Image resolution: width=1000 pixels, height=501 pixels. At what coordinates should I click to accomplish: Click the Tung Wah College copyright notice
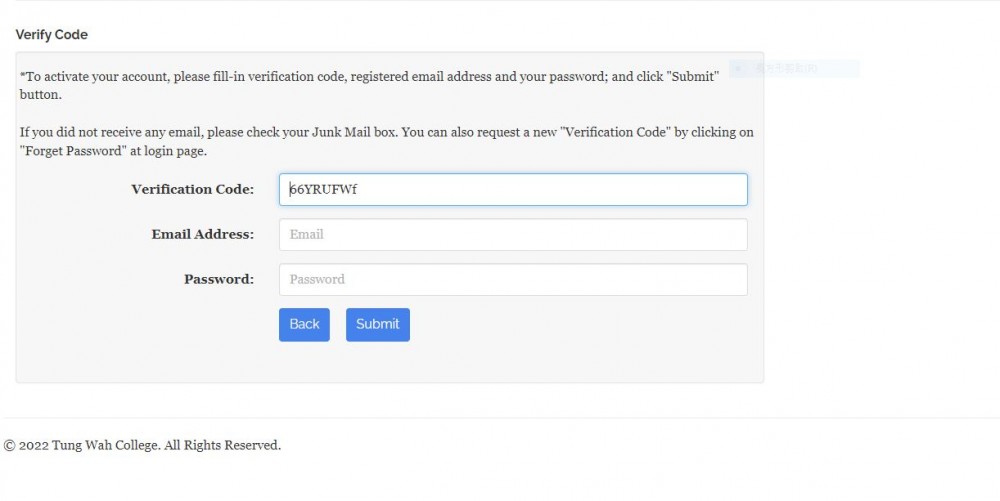142,445
